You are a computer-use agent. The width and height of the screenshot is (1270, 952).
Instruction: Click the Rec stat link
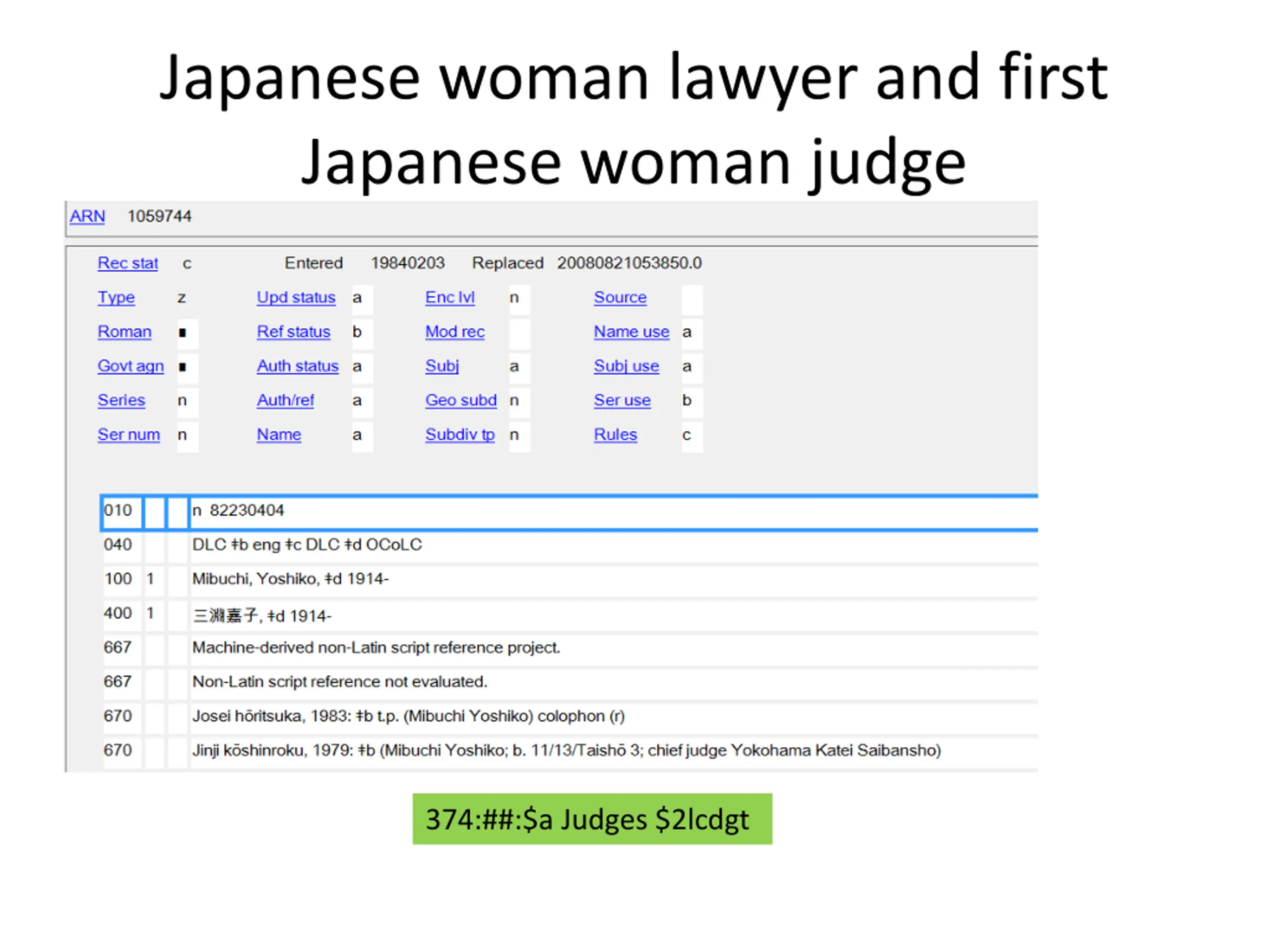[127, 263]
